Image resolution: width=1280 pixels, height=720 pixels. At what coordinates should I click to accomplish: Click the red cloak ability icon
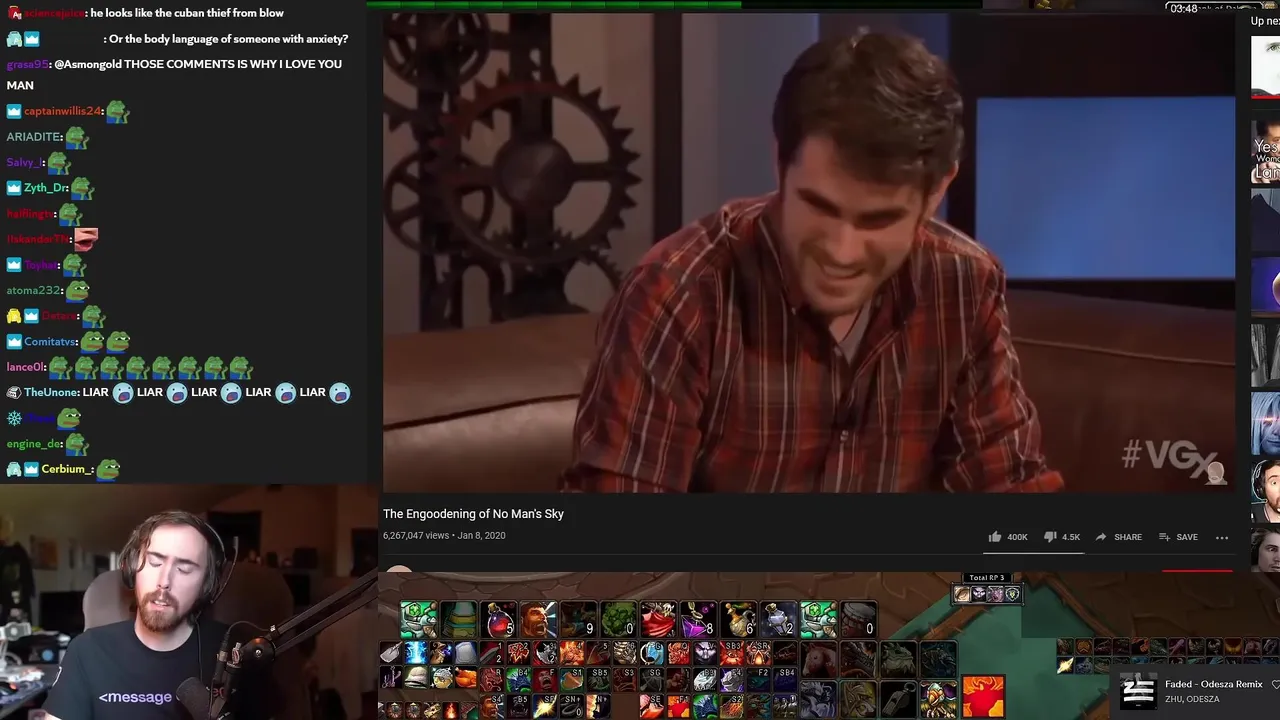(659, 620)
